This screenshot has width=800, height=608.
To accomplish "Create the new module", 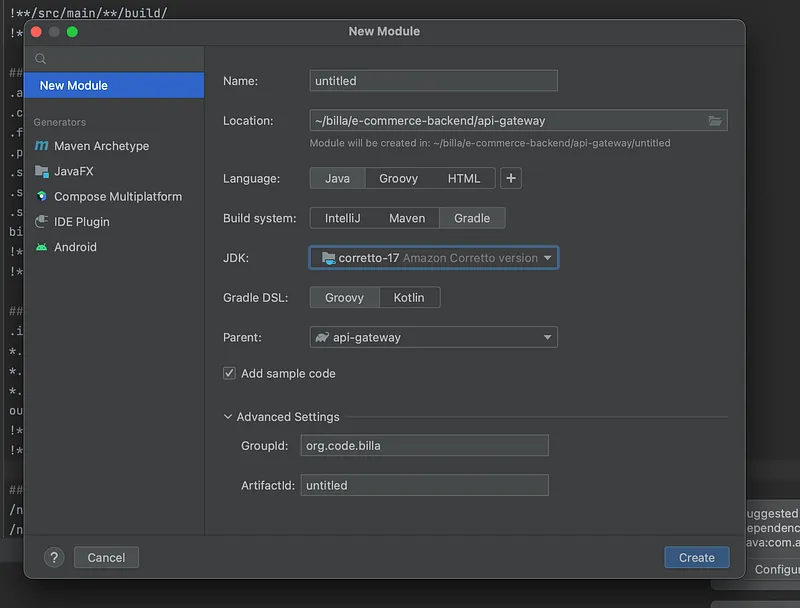I will [696, 558].
